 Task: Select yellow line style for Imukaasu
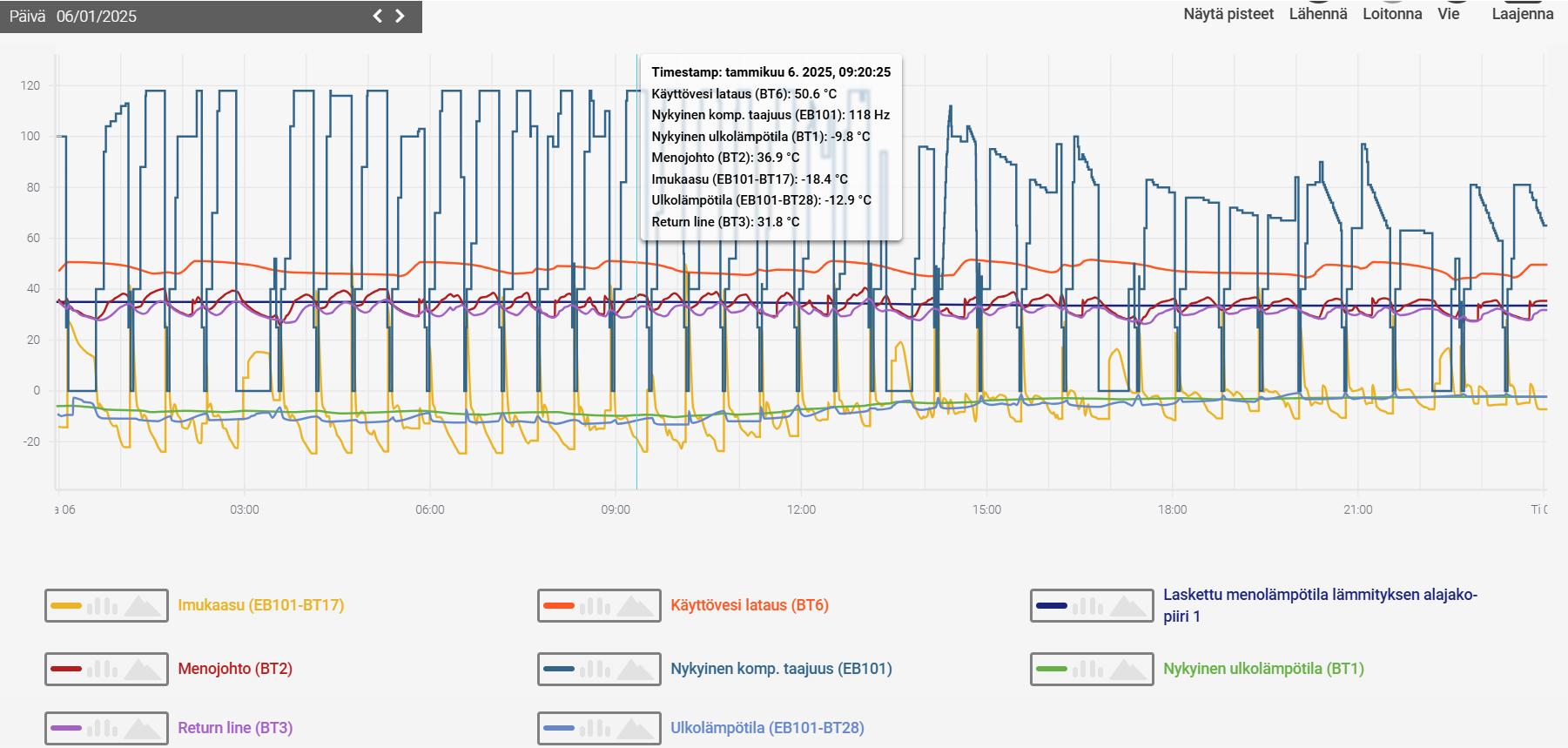coord(66,605)
